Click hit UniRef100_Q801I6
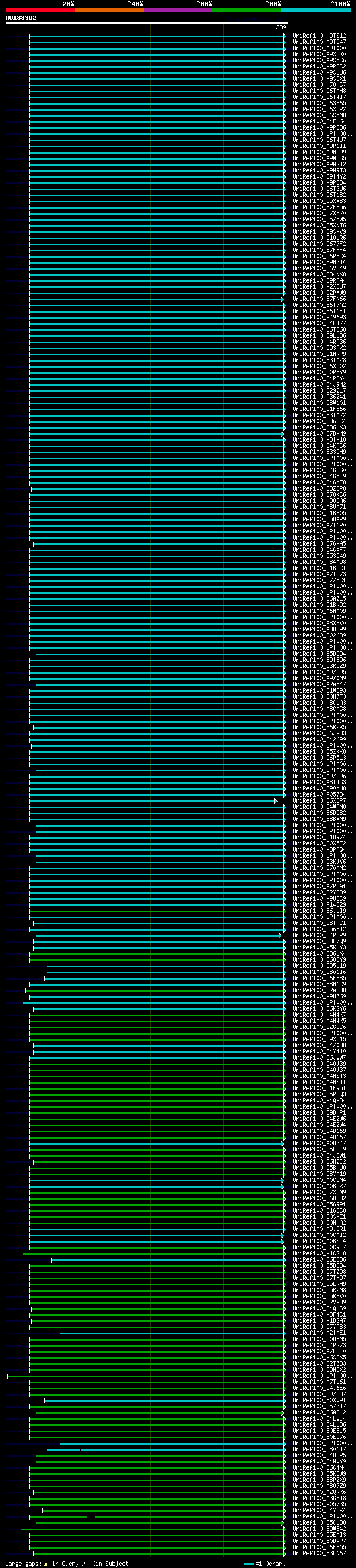This screenshot has width=356, height=1568. click(x=319, y=972)
